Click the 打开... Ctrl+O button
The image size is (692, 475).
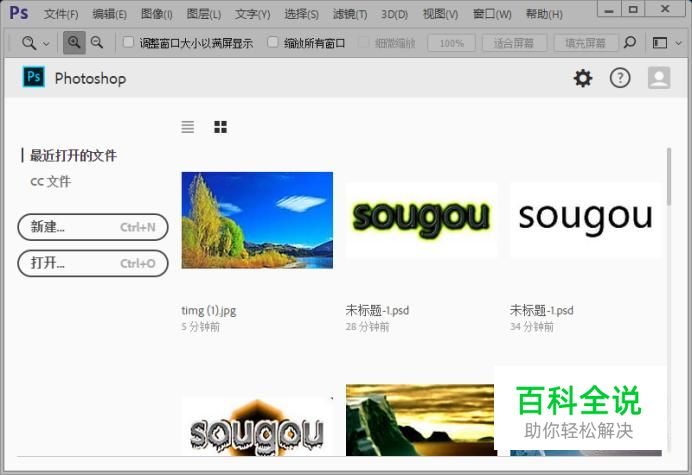point(93,264)
